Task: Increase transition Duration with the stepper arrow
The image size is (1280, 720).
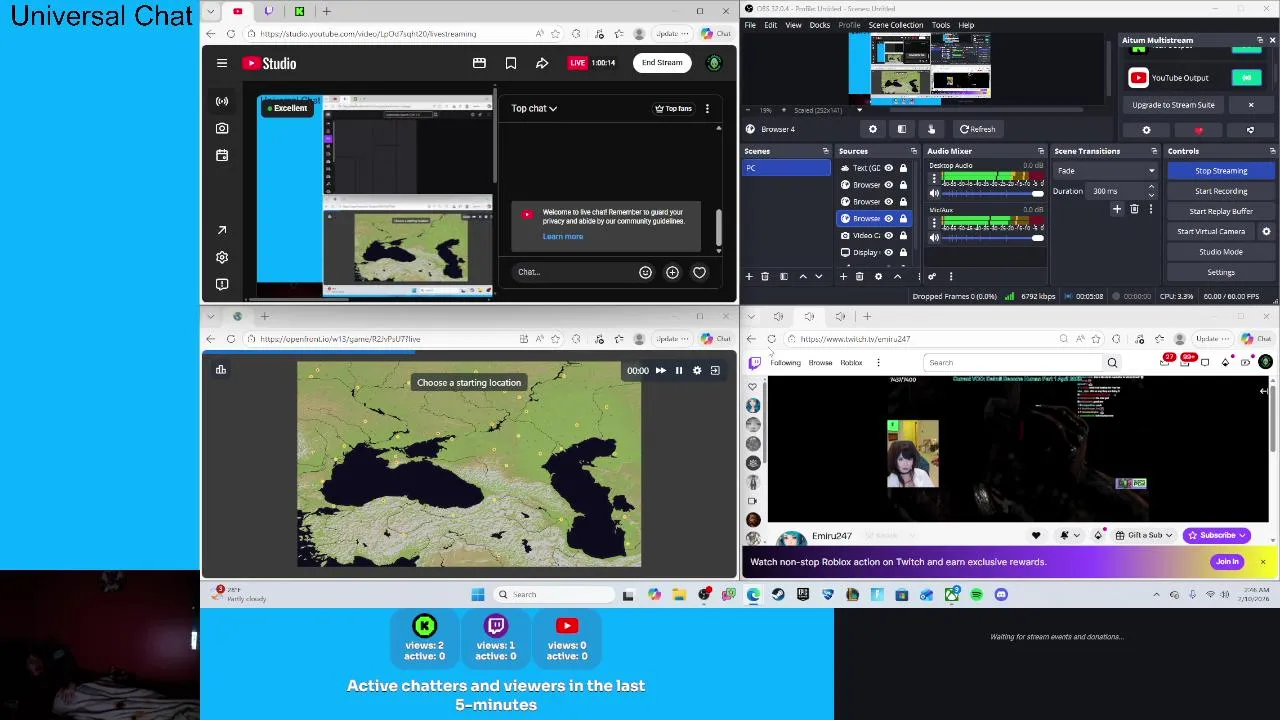Action: (x=1151, y=187)
